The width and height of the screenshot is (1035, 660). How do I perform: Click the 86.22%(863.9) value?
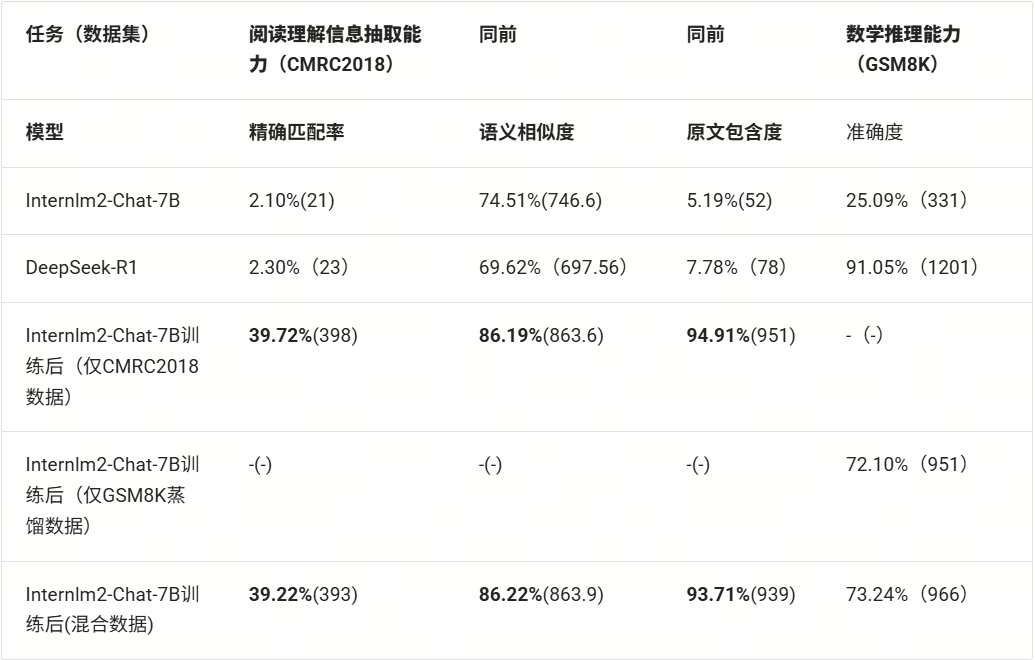[x=541, y=594]
